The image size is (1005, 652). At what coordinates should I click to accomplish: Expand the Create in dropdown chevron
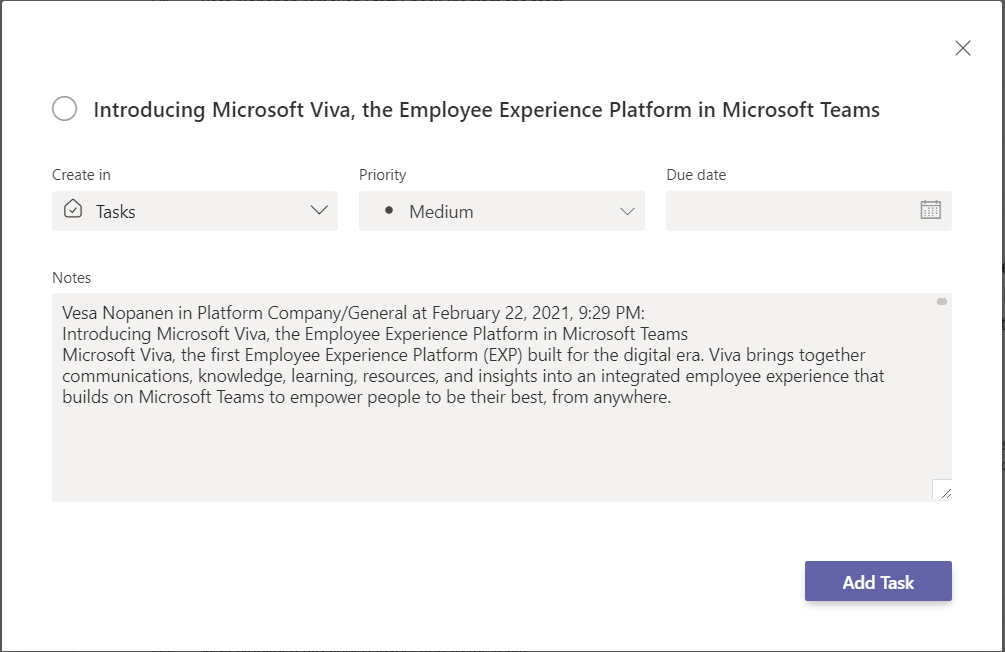click(319, 211)
